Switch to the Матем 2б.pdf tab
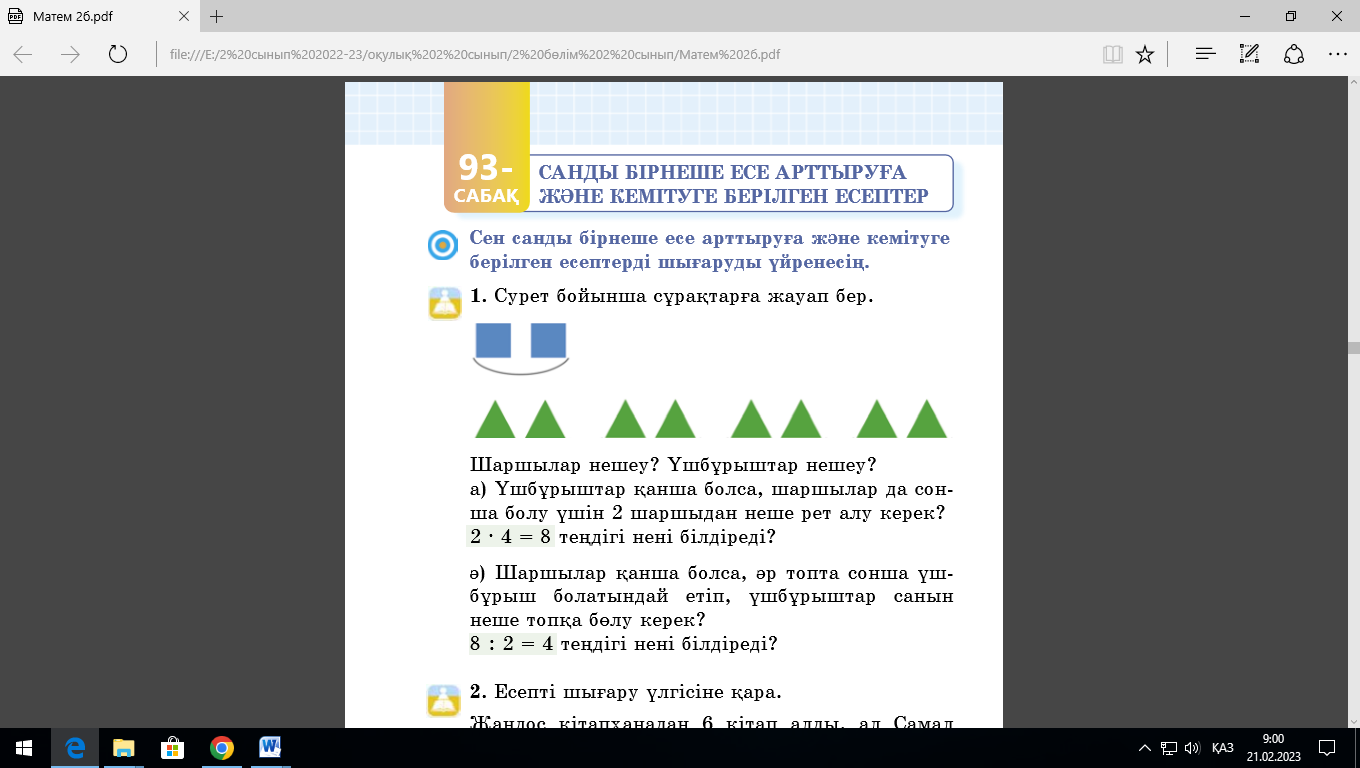The image size is (1360, 768). click(x=100, y=17)
